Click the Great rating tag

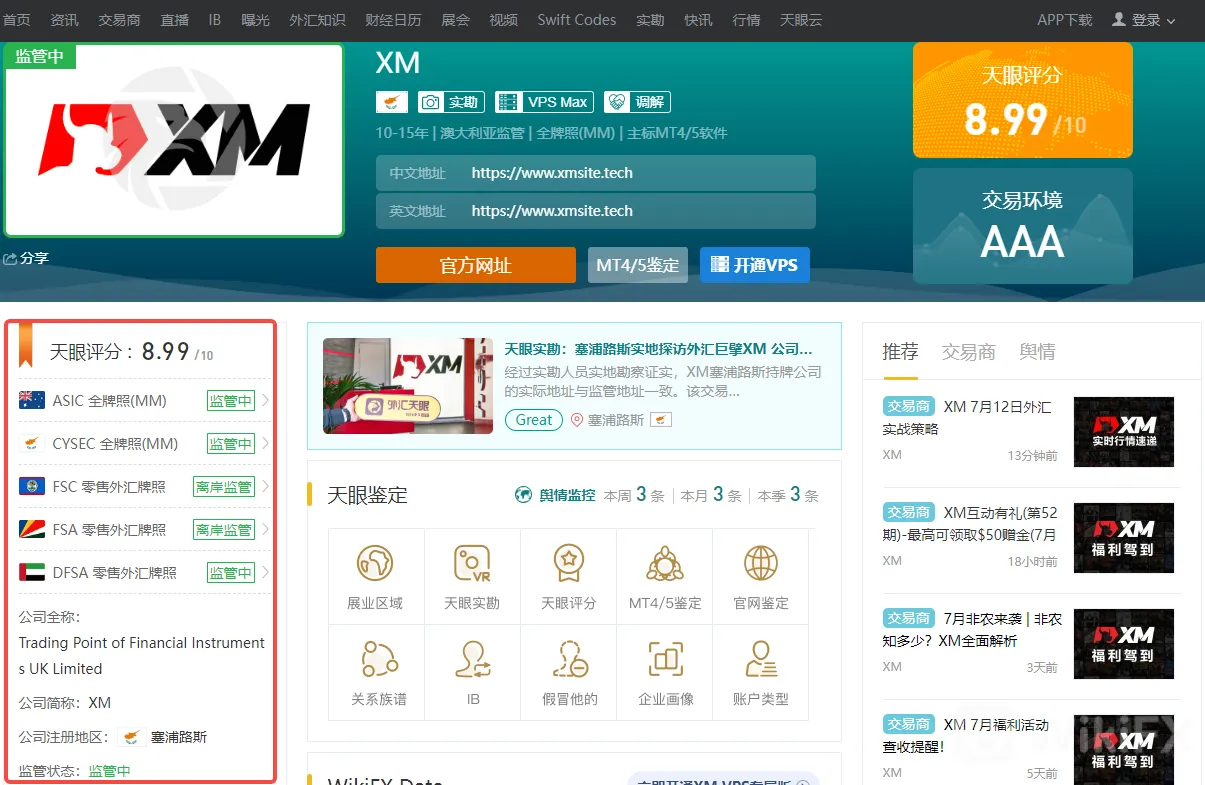533,420
